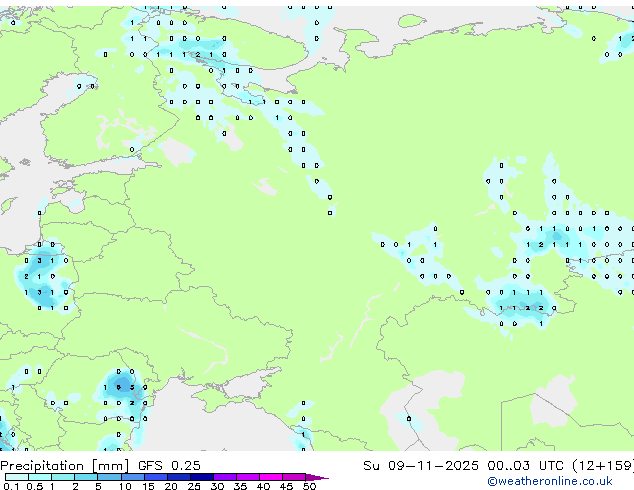Screen dimensions: 634x490
Task: Click the legend value '0.1'
Action: pyautogui.click(x=11, y=486)
